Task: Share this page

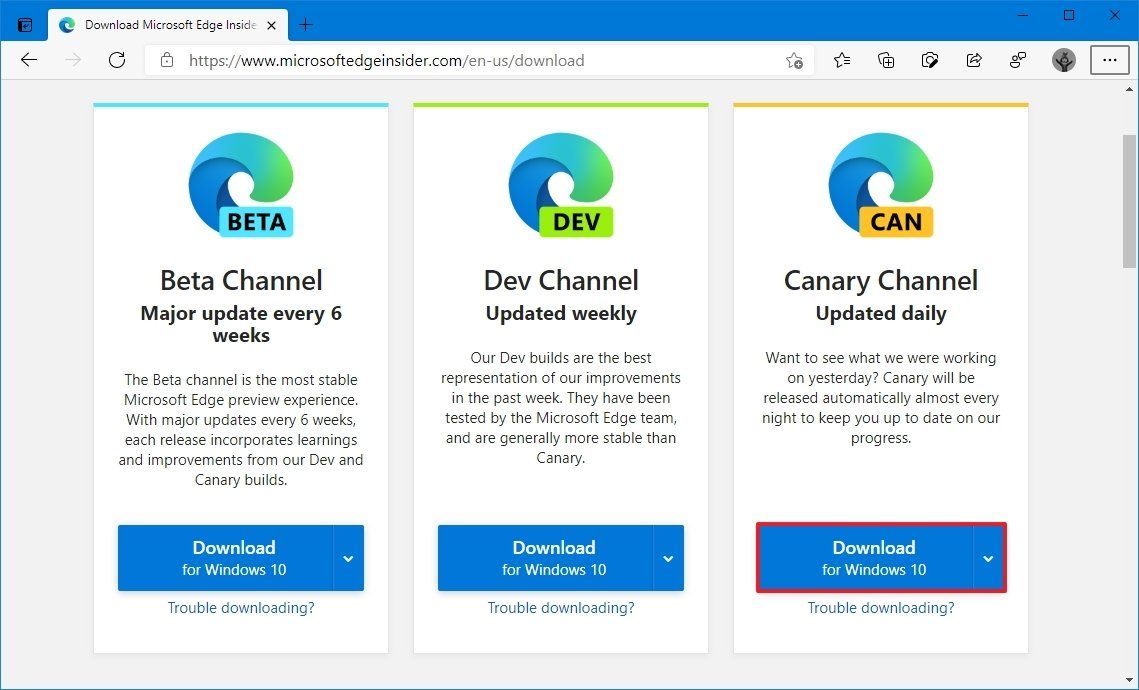Action: [x=973, y=60]
